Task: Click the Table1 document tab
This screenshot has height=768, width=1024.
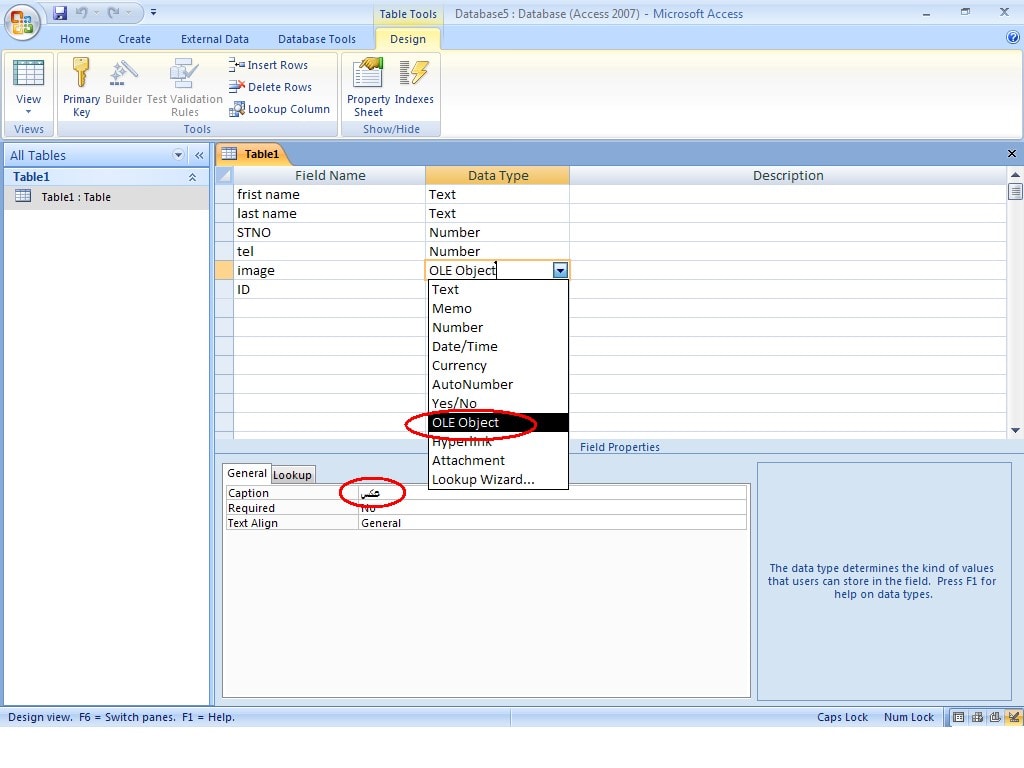Action: point(251,154)
